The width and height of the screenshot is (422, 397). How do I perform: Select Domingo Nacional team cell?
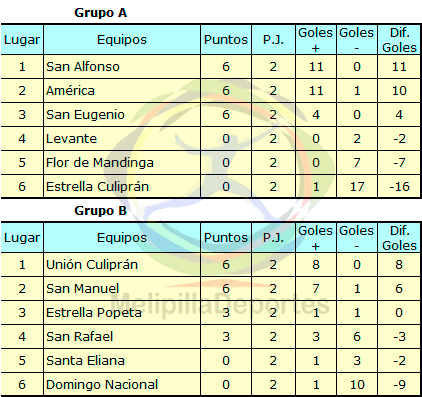coord(122,384)
